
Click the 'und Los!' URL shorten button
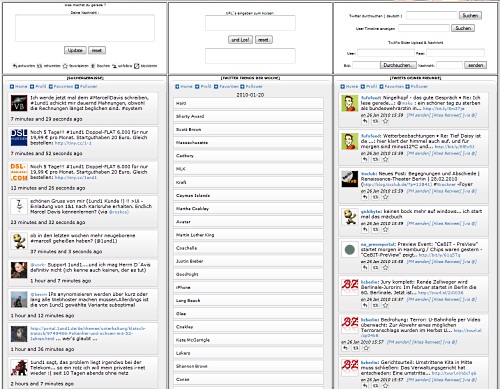pyautogui.click(x=240, y=40)
